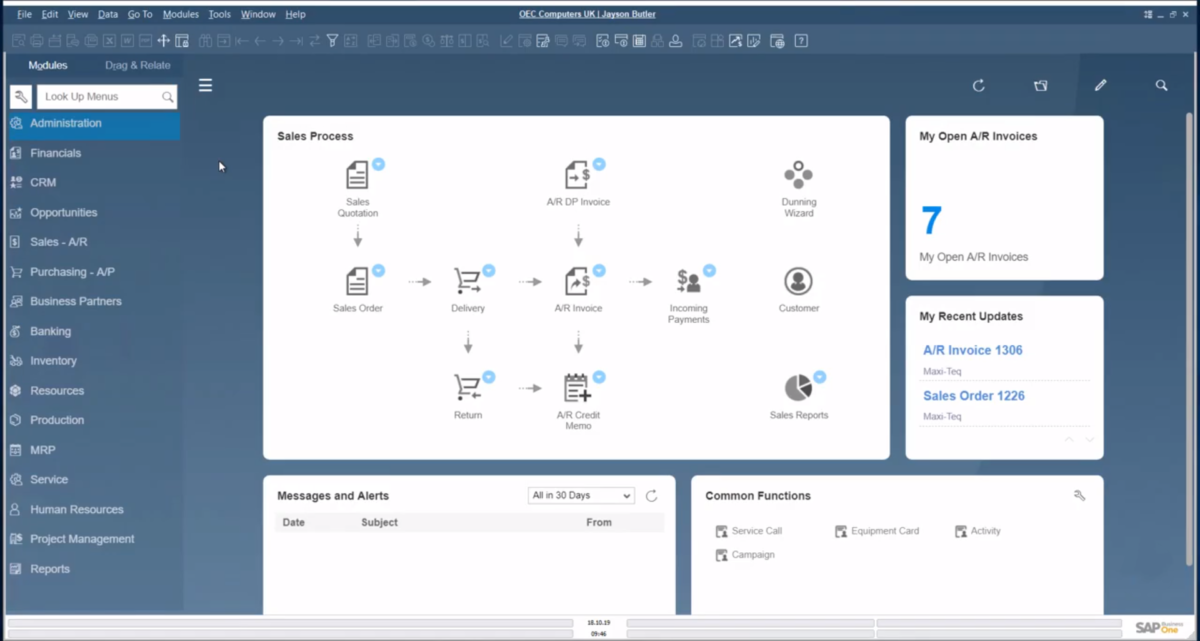Expand the Sales Order dropdown bubble
This screenshot has width=1200, height=641.
378,270
